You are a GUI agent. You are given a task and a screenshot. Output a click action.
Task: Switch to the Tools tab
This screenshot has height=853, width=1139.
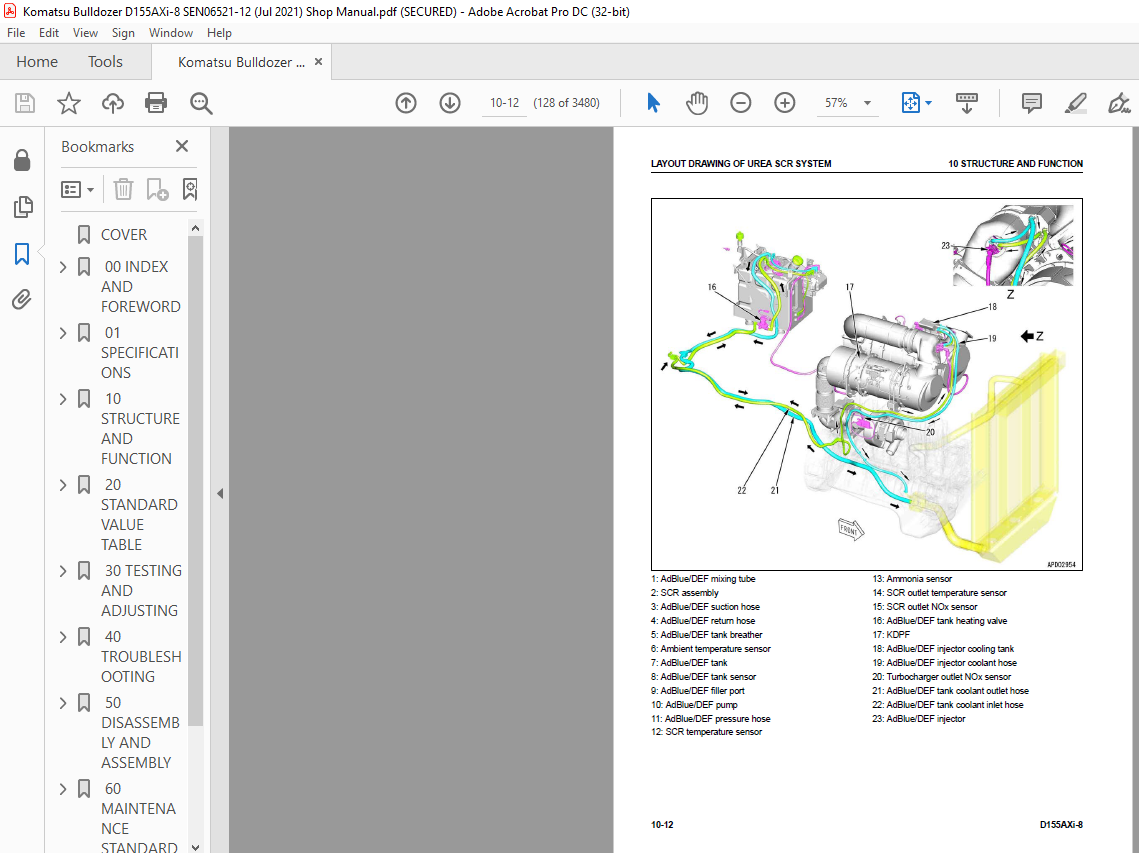click(105, 62)
